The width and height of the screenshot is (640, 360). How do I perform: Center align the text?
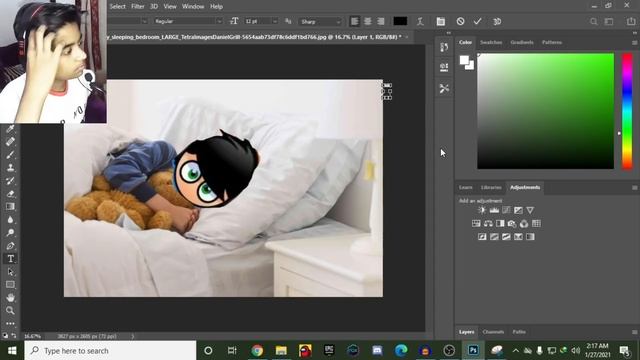368,21
